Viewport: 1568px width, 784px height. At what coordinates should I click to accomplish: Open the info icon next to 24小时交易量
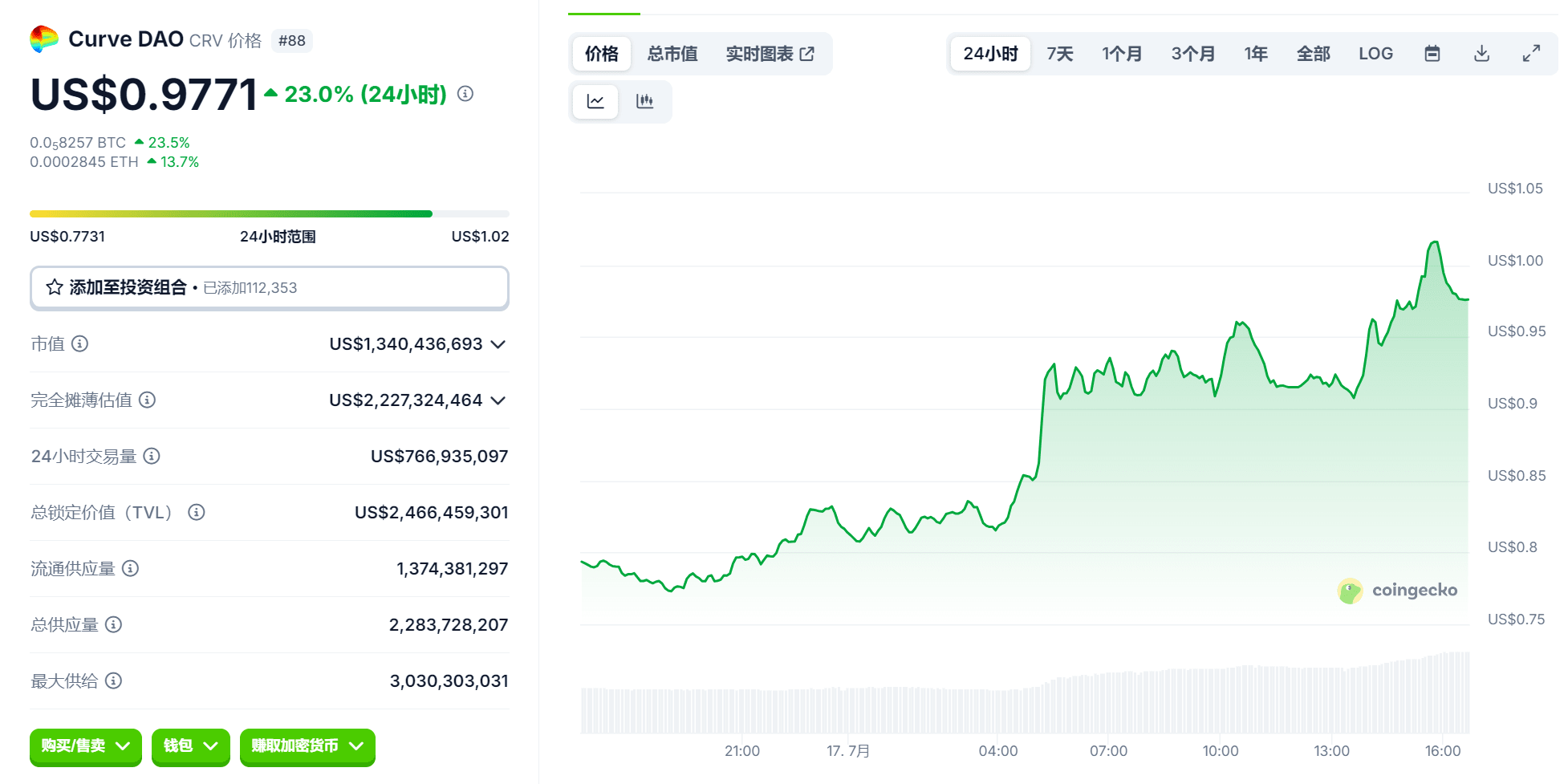click(152, 456)
